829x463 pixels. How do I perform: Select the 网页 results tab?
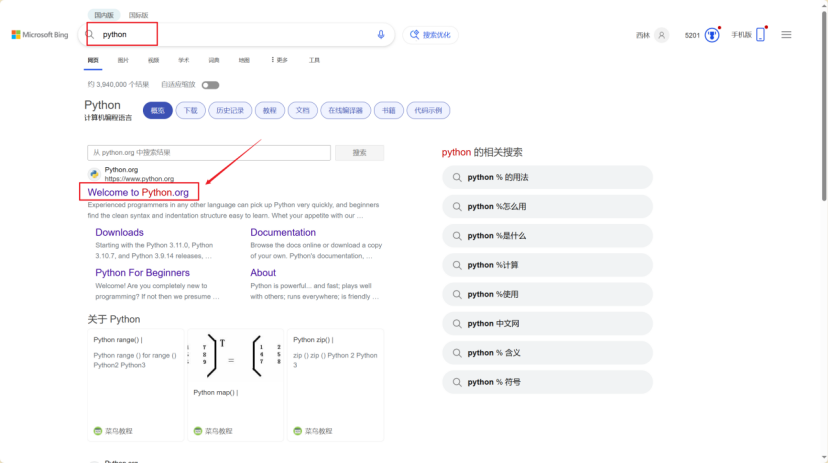(x=93, y=60)
